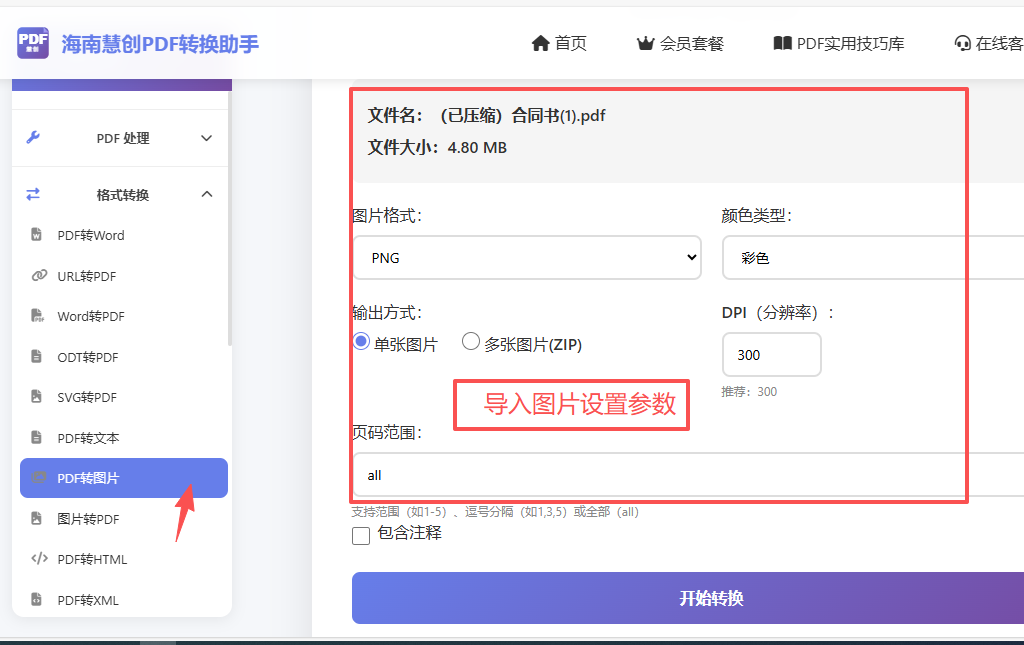Open the 在线客服 nav item
Image resolution: width=1024 pixels, height=645 pixels.
pyautogui.click(x=989, y=43)
